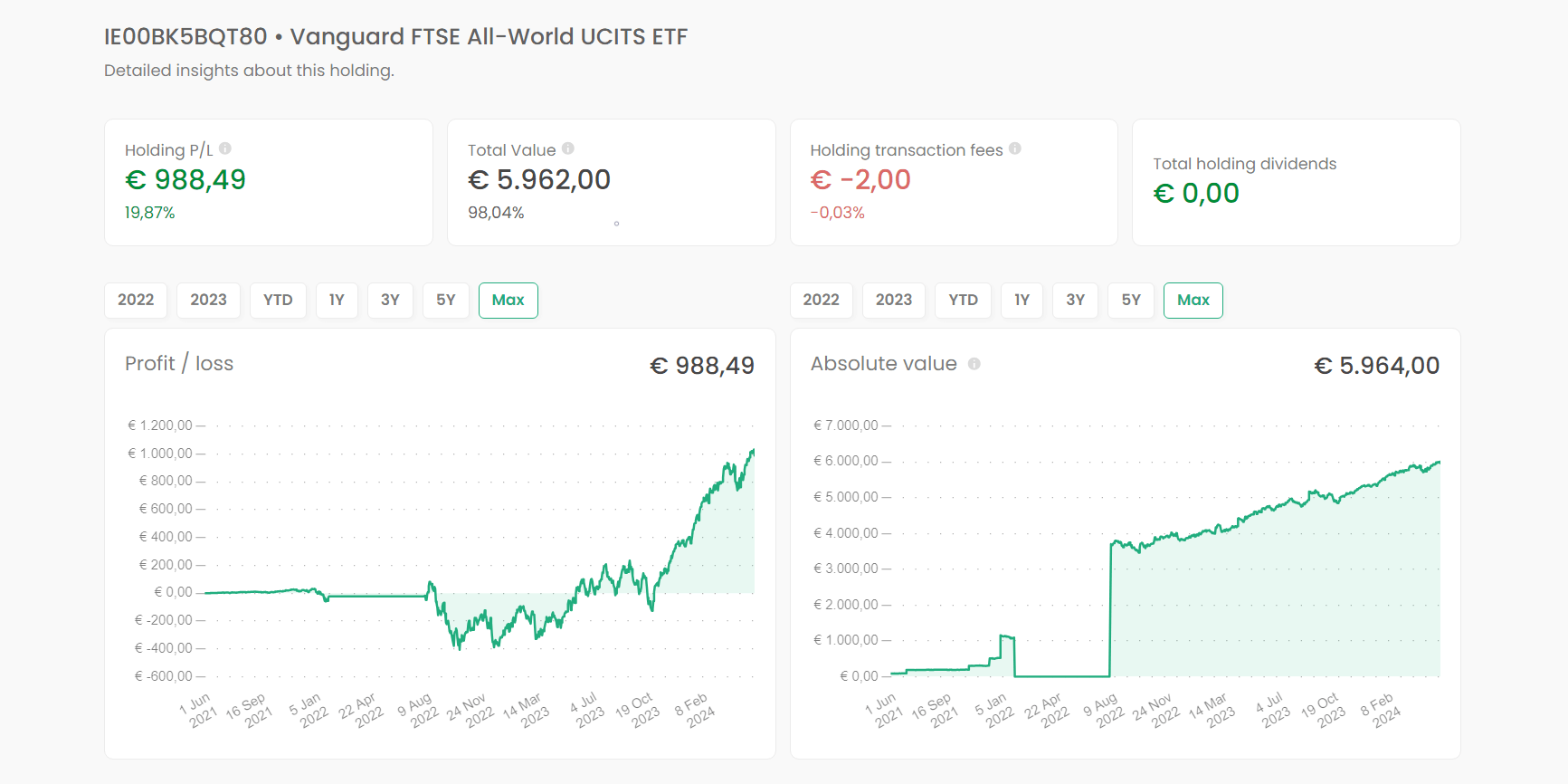Open info icon beside Holding transaction fees
This screenshot has height=784, width=1568.
1015,148
